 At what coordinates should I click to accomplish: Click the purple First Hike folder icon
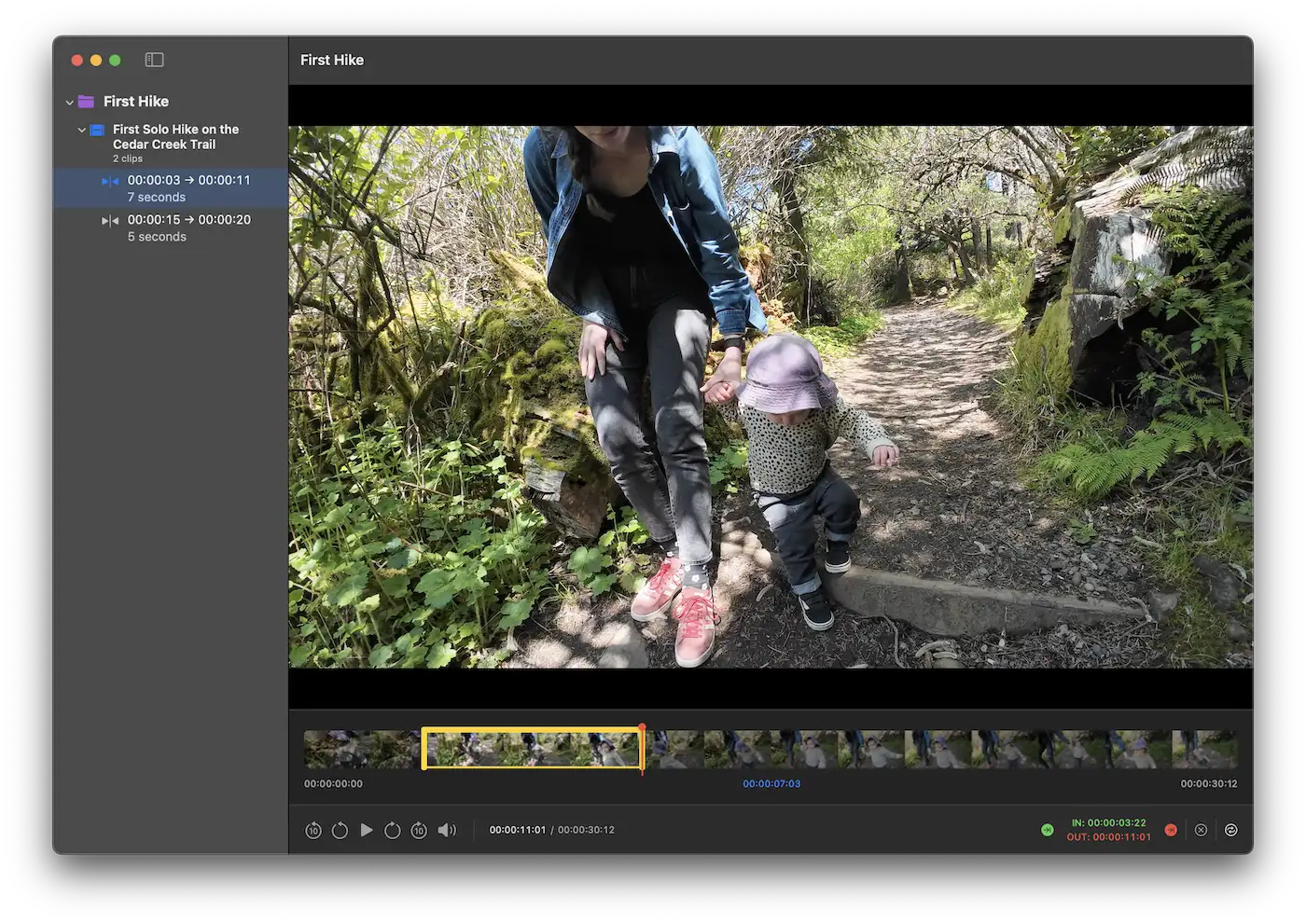pos(87,102)
